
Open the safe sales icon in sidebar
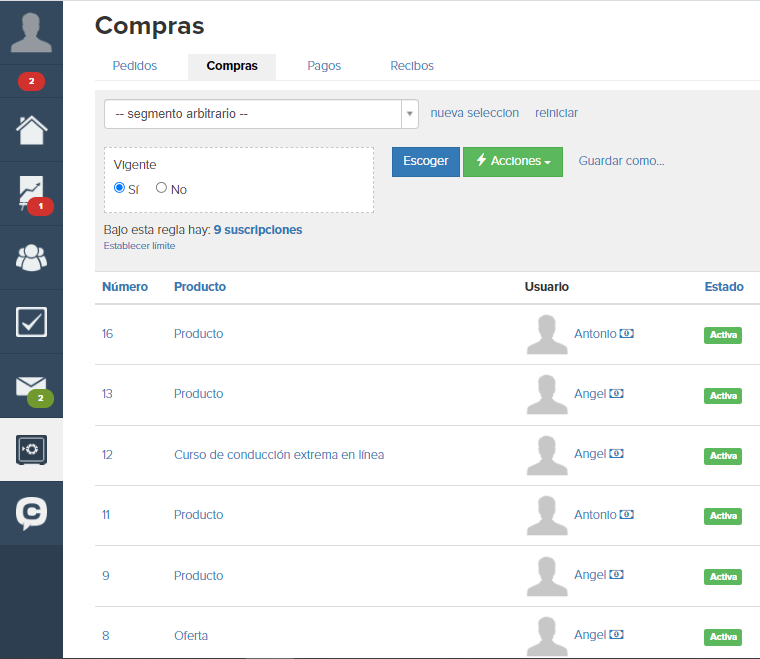click(32, 450)
